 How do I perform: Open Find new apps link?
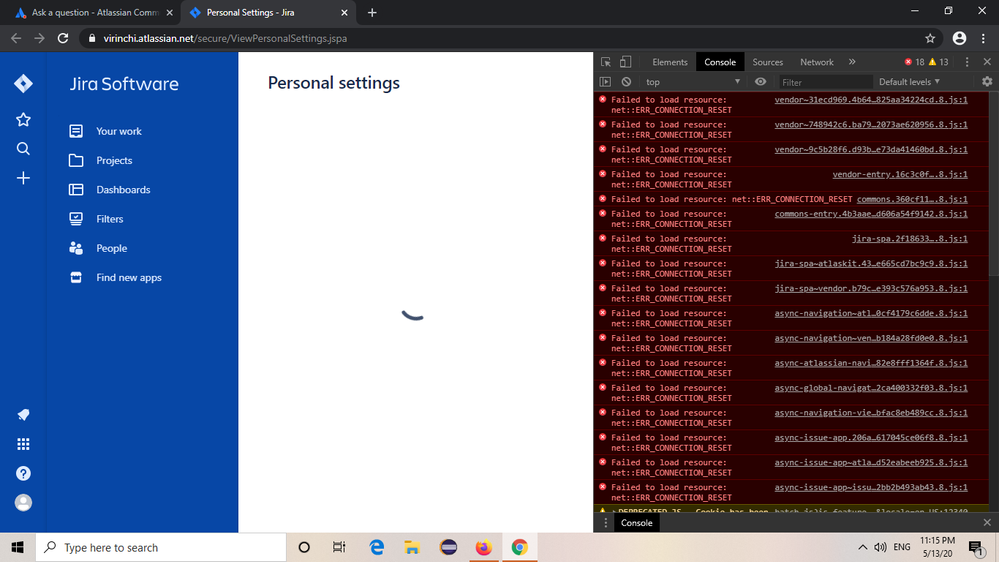click(x=129, y=278)
